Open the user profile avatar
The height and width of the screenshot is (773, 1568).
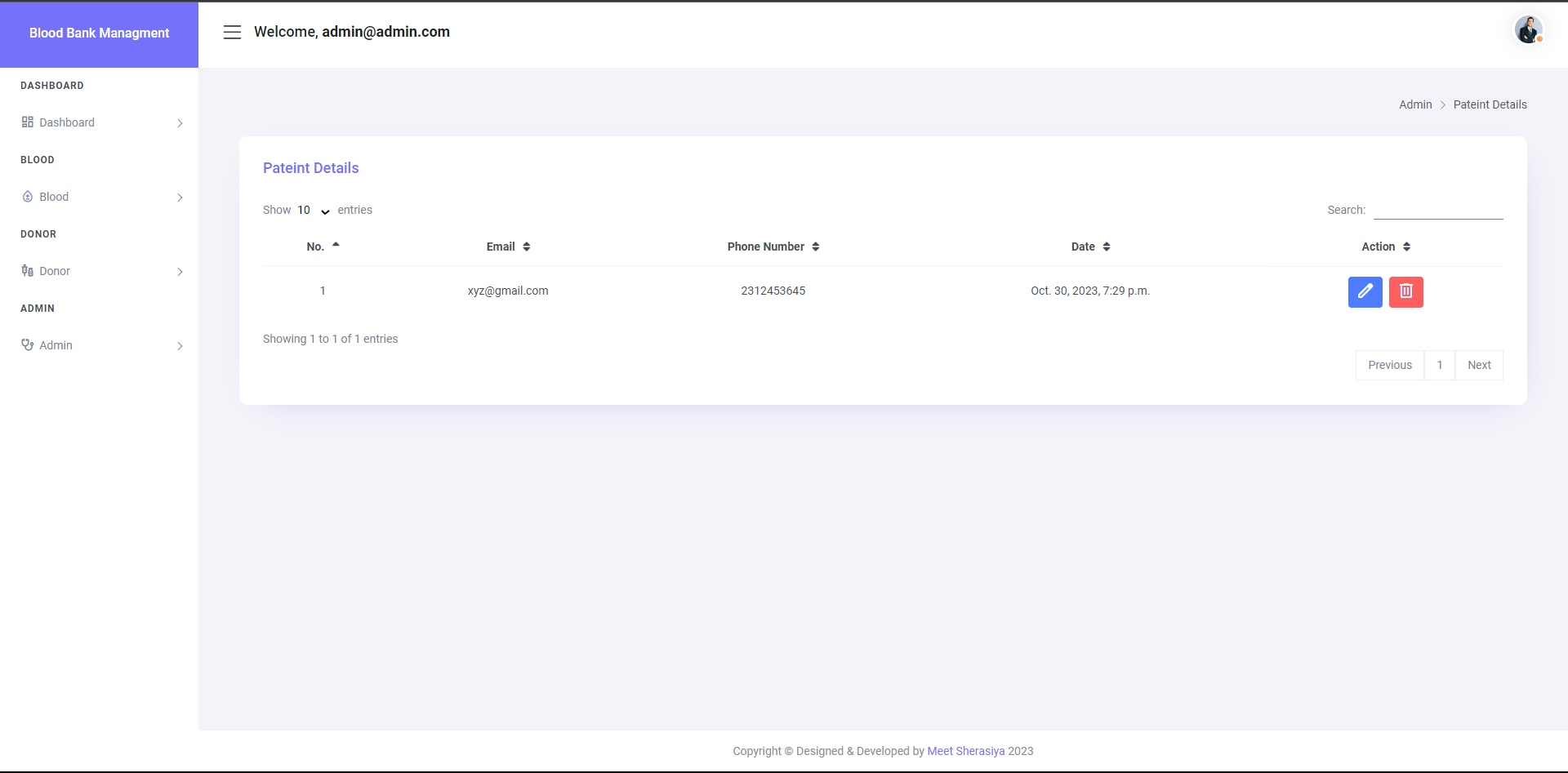[1528, 29]
